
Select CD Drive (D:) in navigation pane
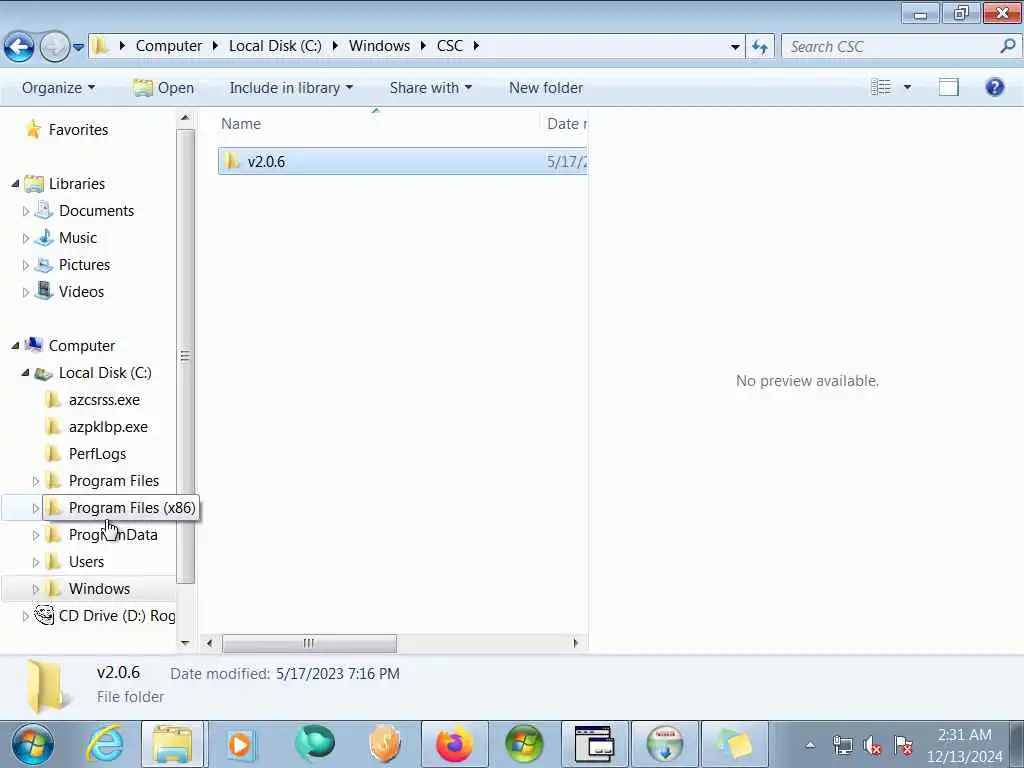pyautogui.click(x=116, y=615)
